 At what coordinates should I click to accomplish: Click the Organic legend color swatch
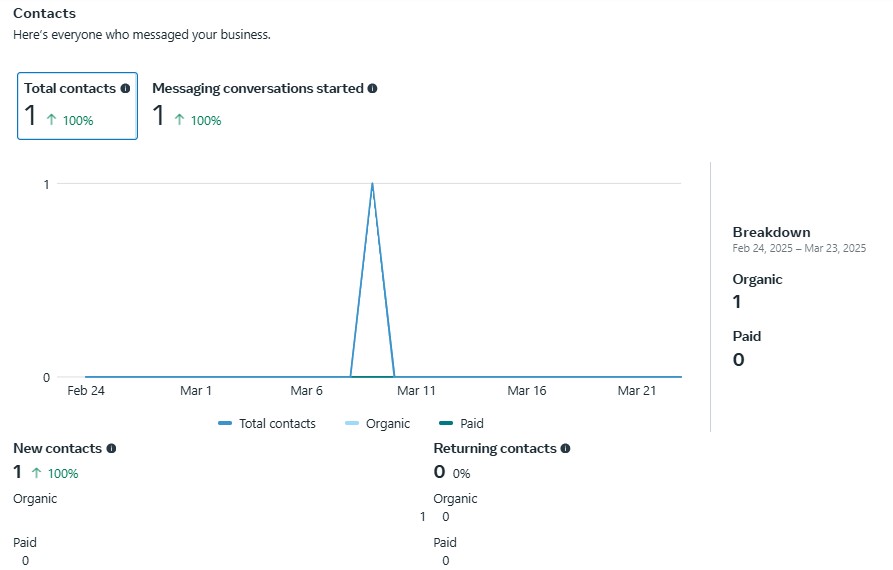(x=352, y=424)
